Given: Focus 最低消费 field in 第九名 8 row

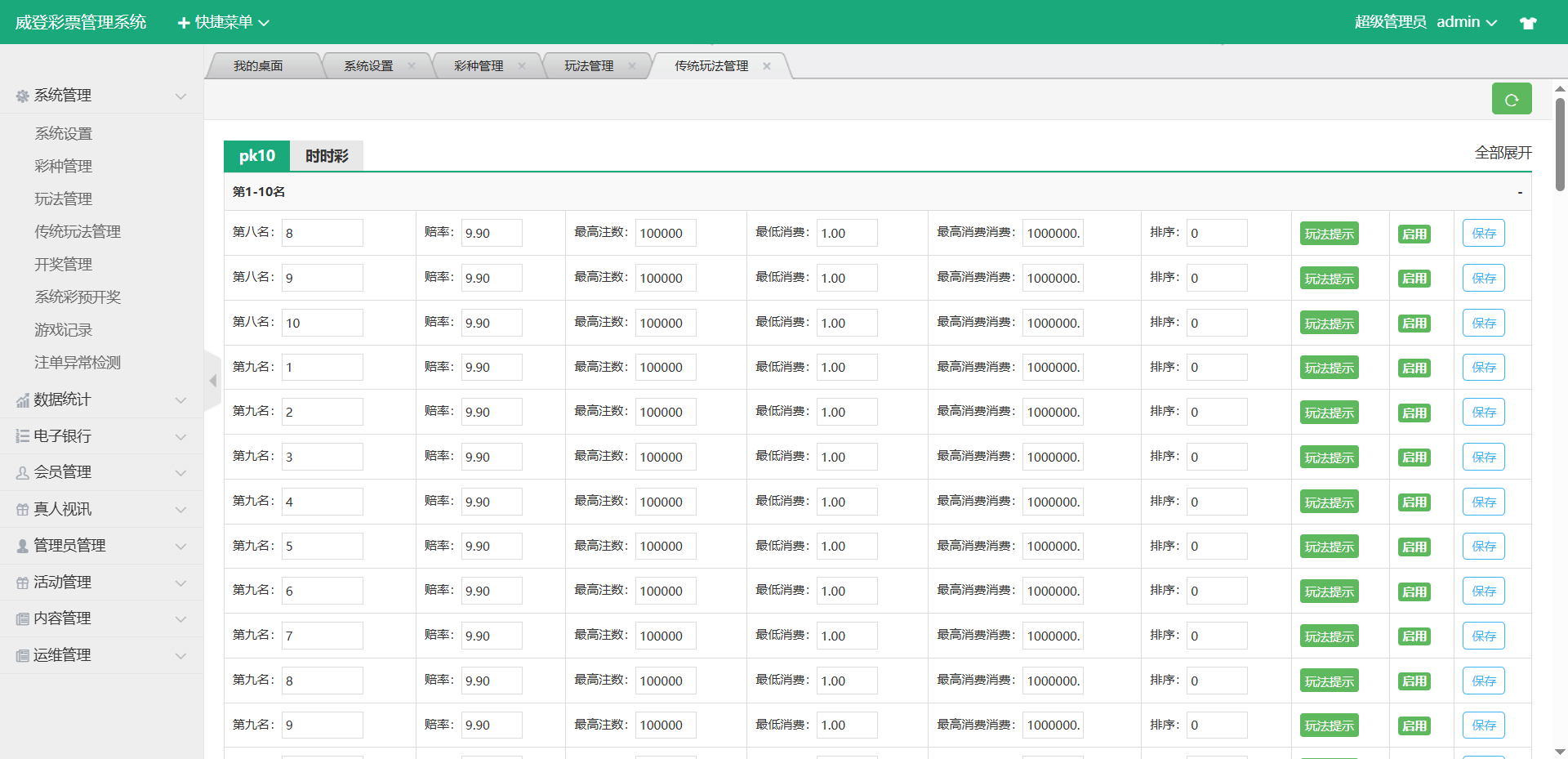Looking at the screenshot, I should [x=847, y=681].
